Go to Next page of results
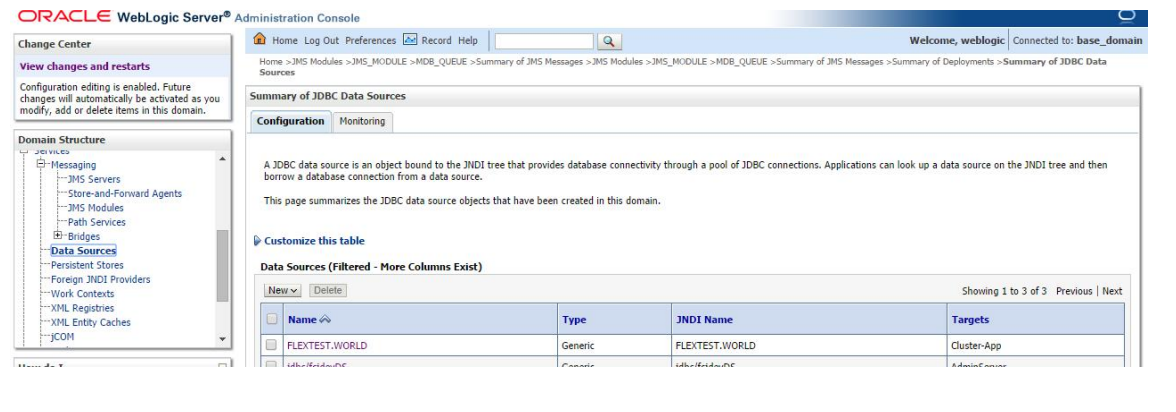Viewport: 1176px width, 412px height. pos(1112,291)
